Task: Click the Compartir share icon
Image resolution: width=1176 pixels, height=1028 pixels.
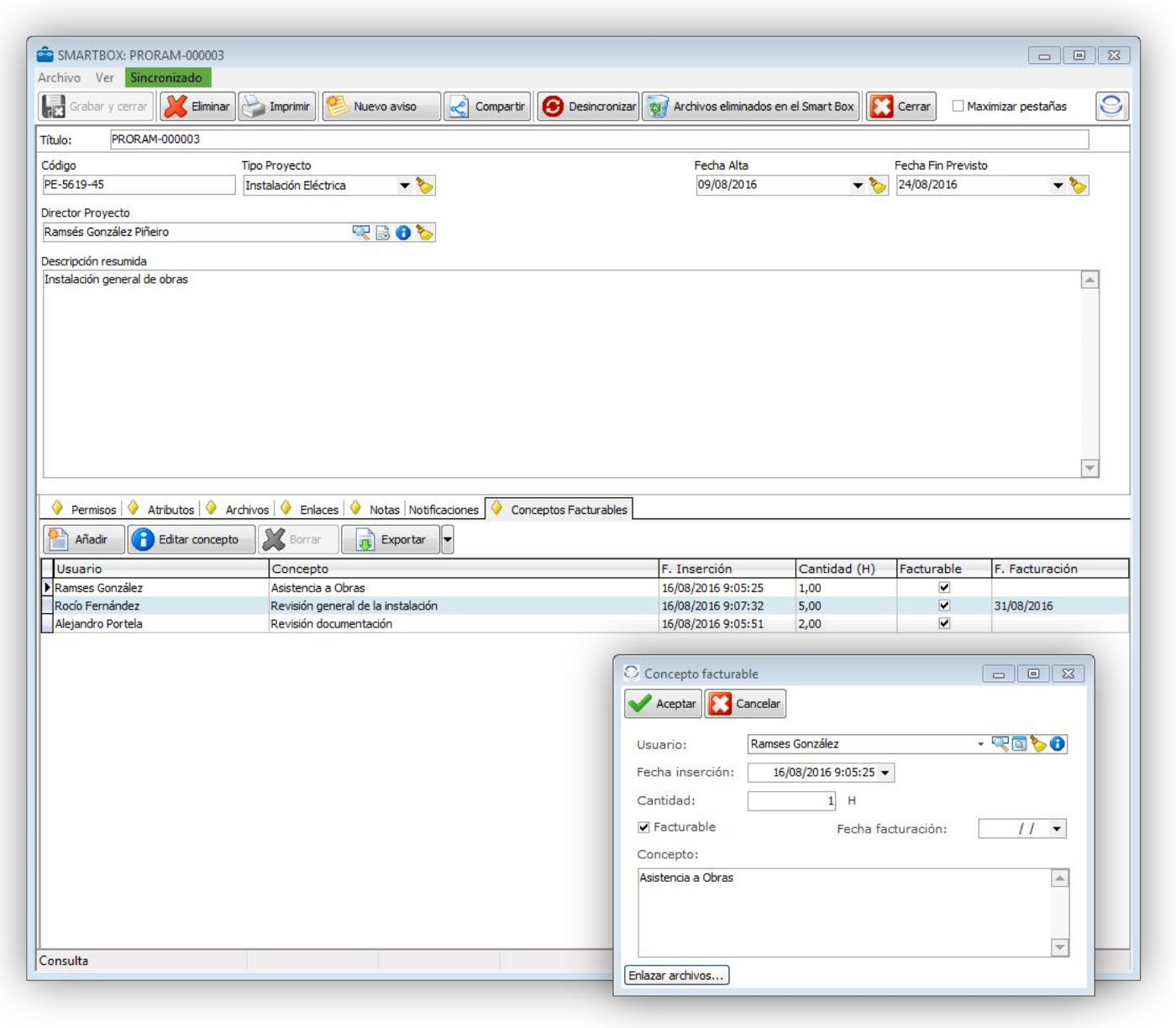Action: coord(459,107)
